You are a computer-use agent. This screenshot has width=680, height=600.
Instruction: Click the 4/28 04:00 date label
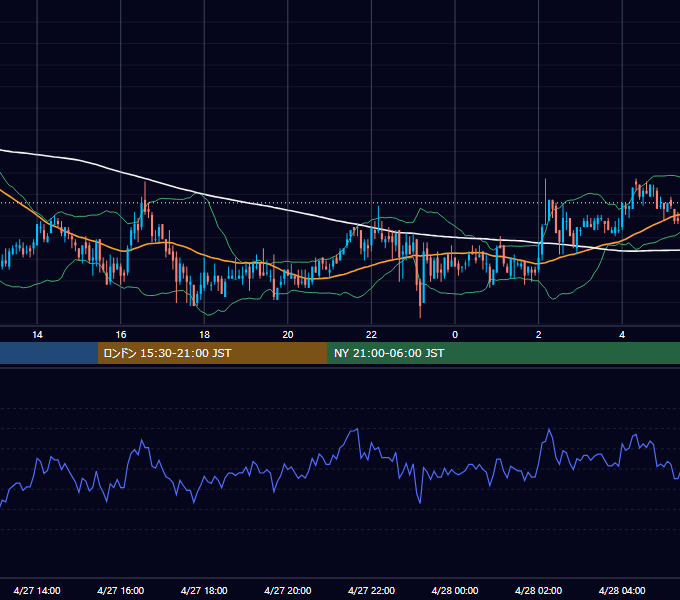[622, 590]
